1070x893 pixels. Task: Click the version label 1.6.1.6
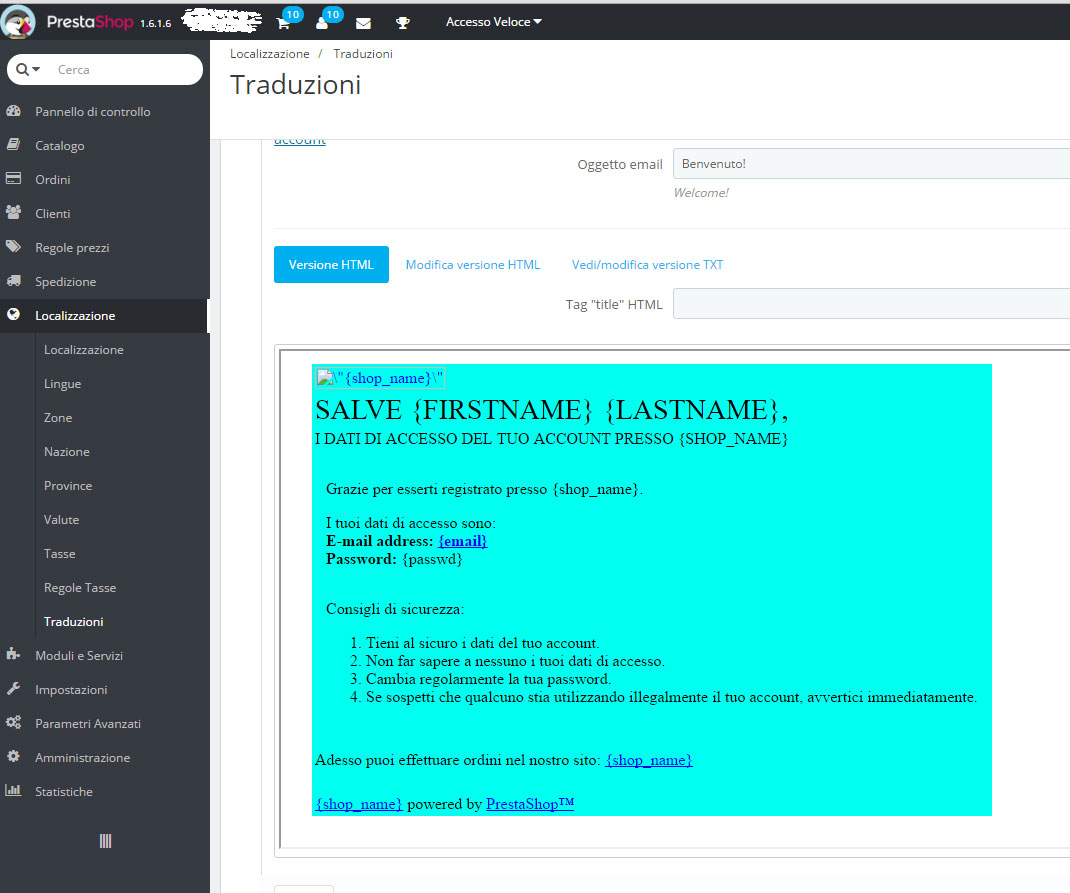(x=156, y=24)
